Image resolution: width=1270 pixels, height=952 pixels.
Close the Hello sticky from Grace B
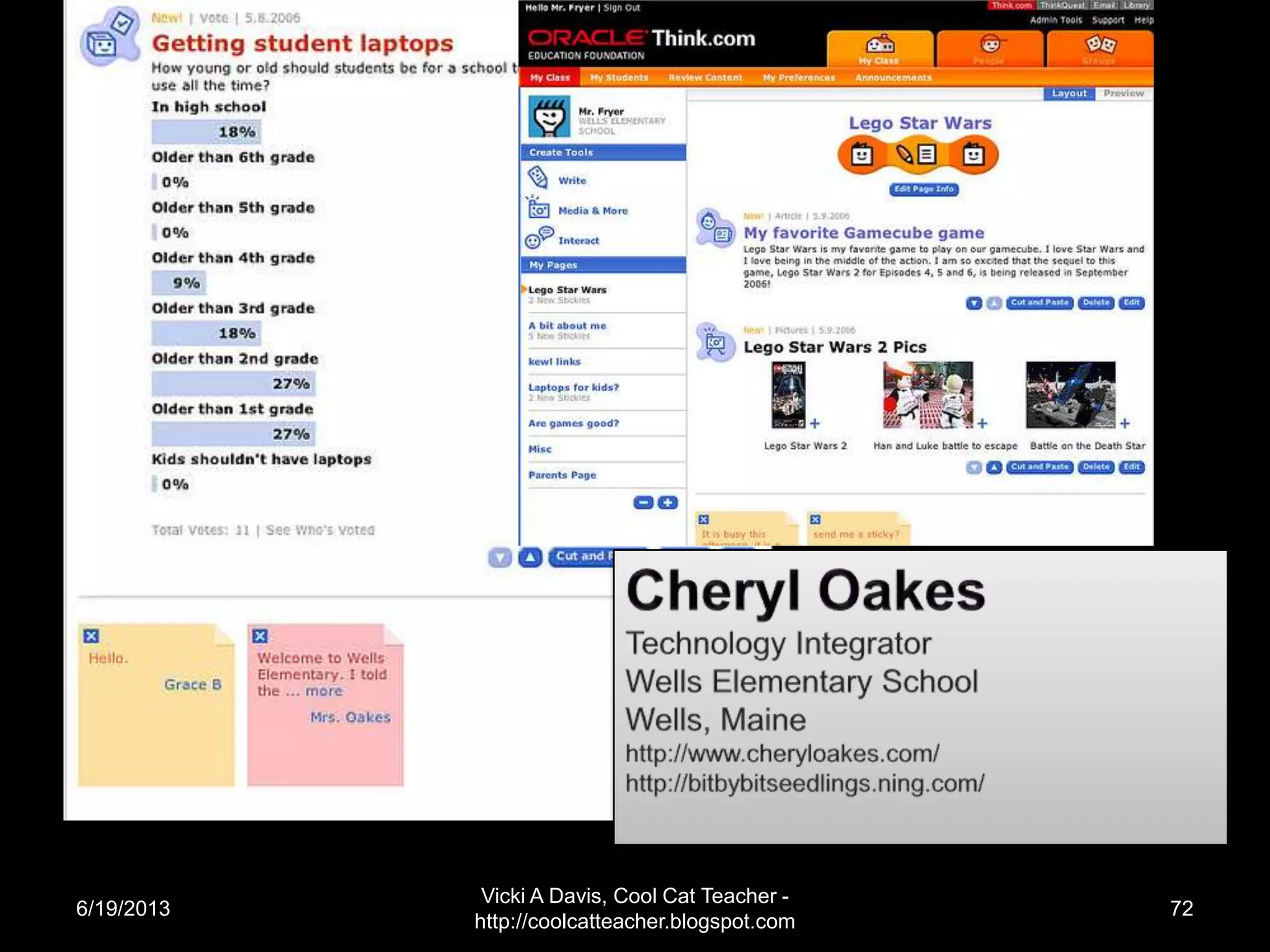[x=91, y=636]
